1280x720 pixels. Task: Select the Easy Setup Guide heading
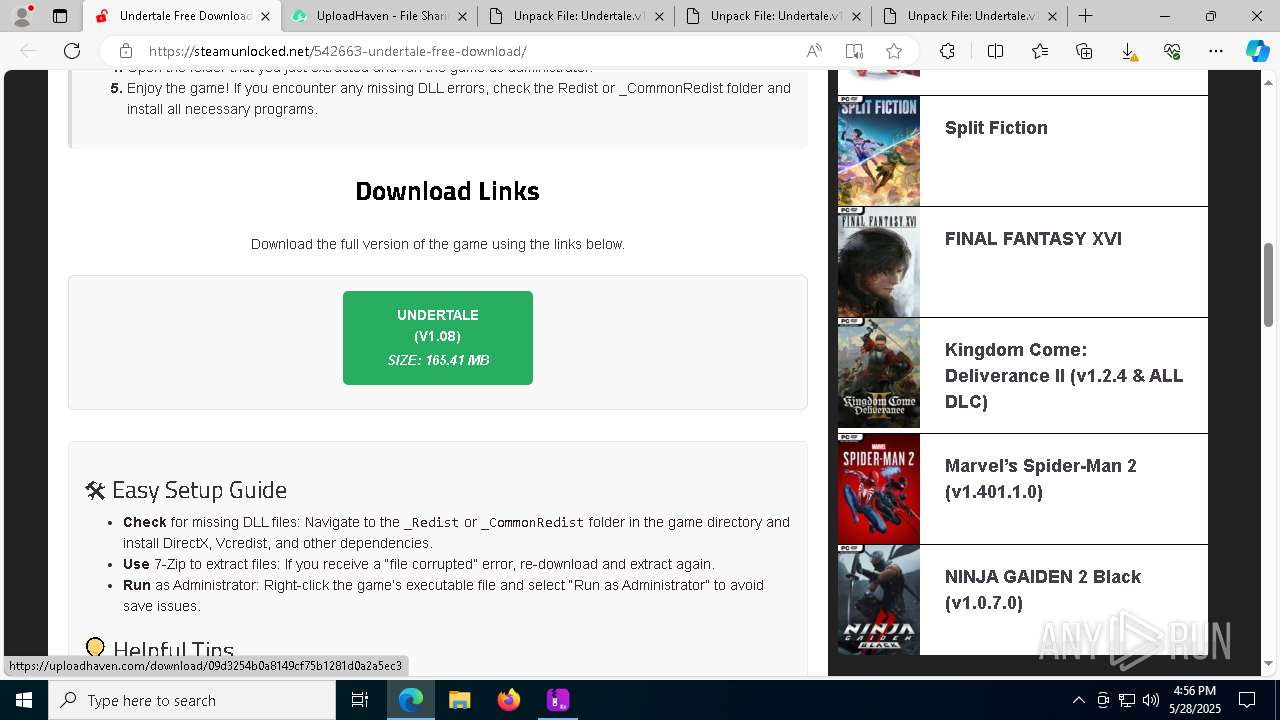[186, 490]
